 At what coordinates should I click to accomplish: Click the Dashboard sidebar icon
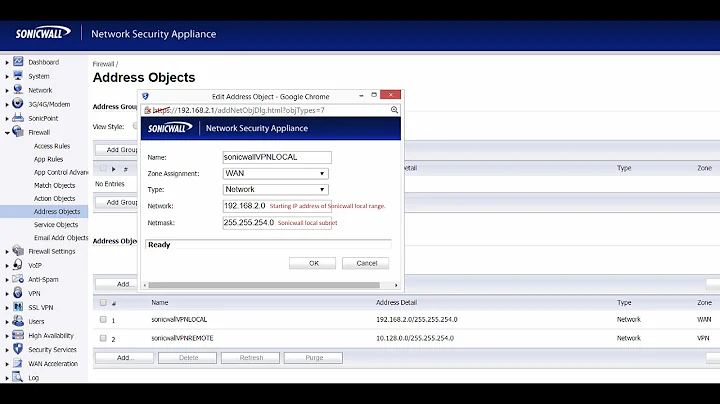(18, 62)
